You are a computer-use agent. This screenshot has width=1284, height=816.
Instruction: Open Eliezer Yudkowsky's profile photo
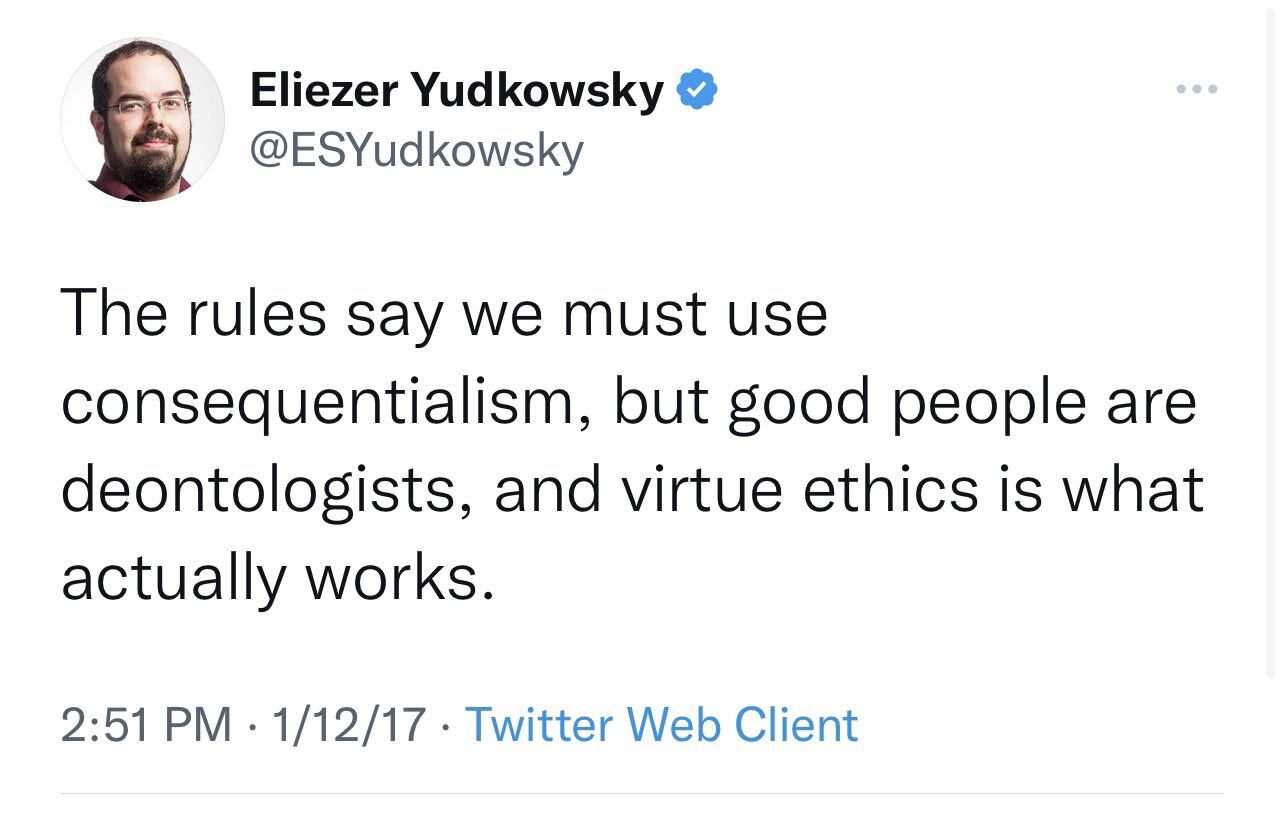coord(143,120)
